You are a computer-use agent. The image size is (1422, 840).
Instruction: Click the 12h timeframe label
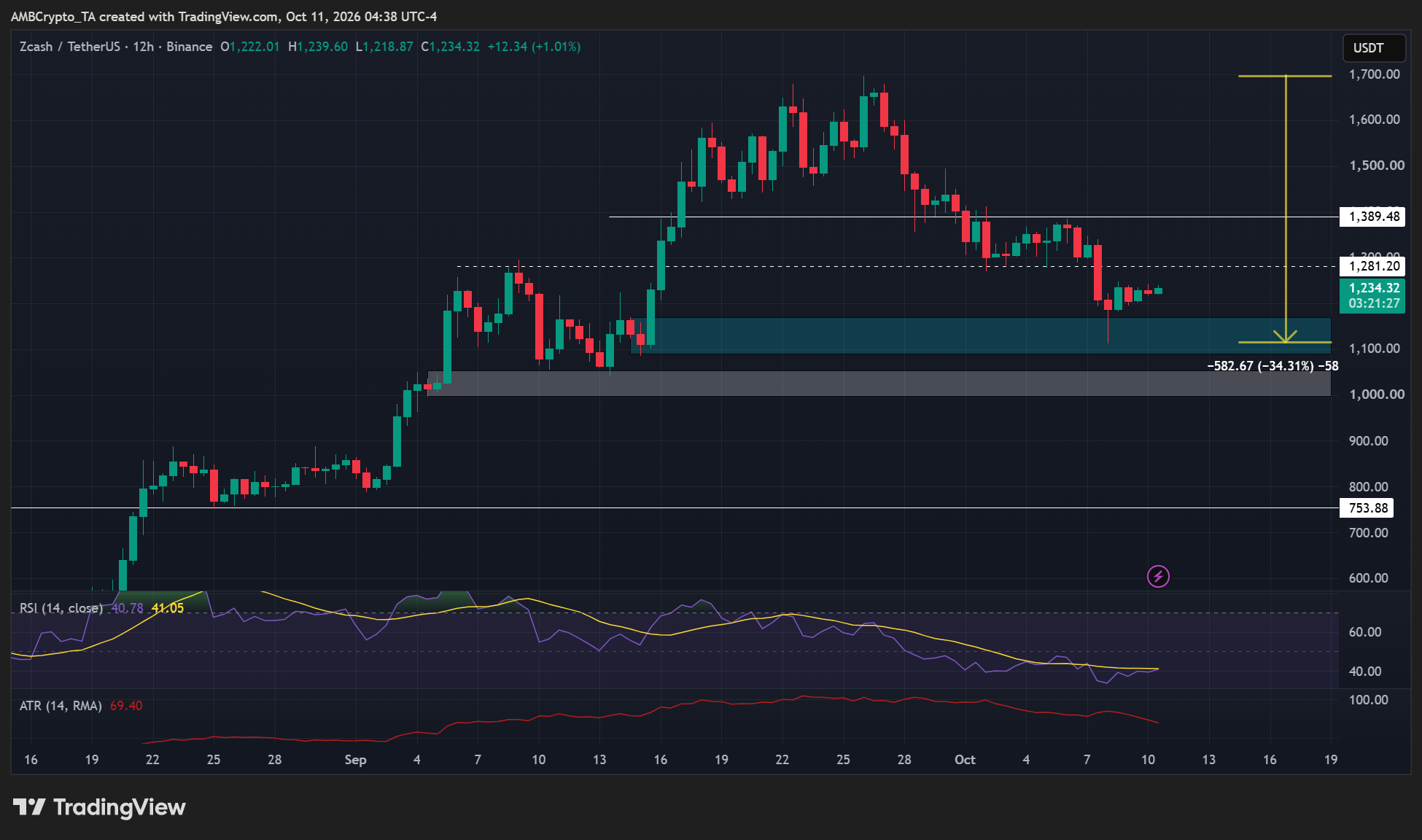click(143, 47)
